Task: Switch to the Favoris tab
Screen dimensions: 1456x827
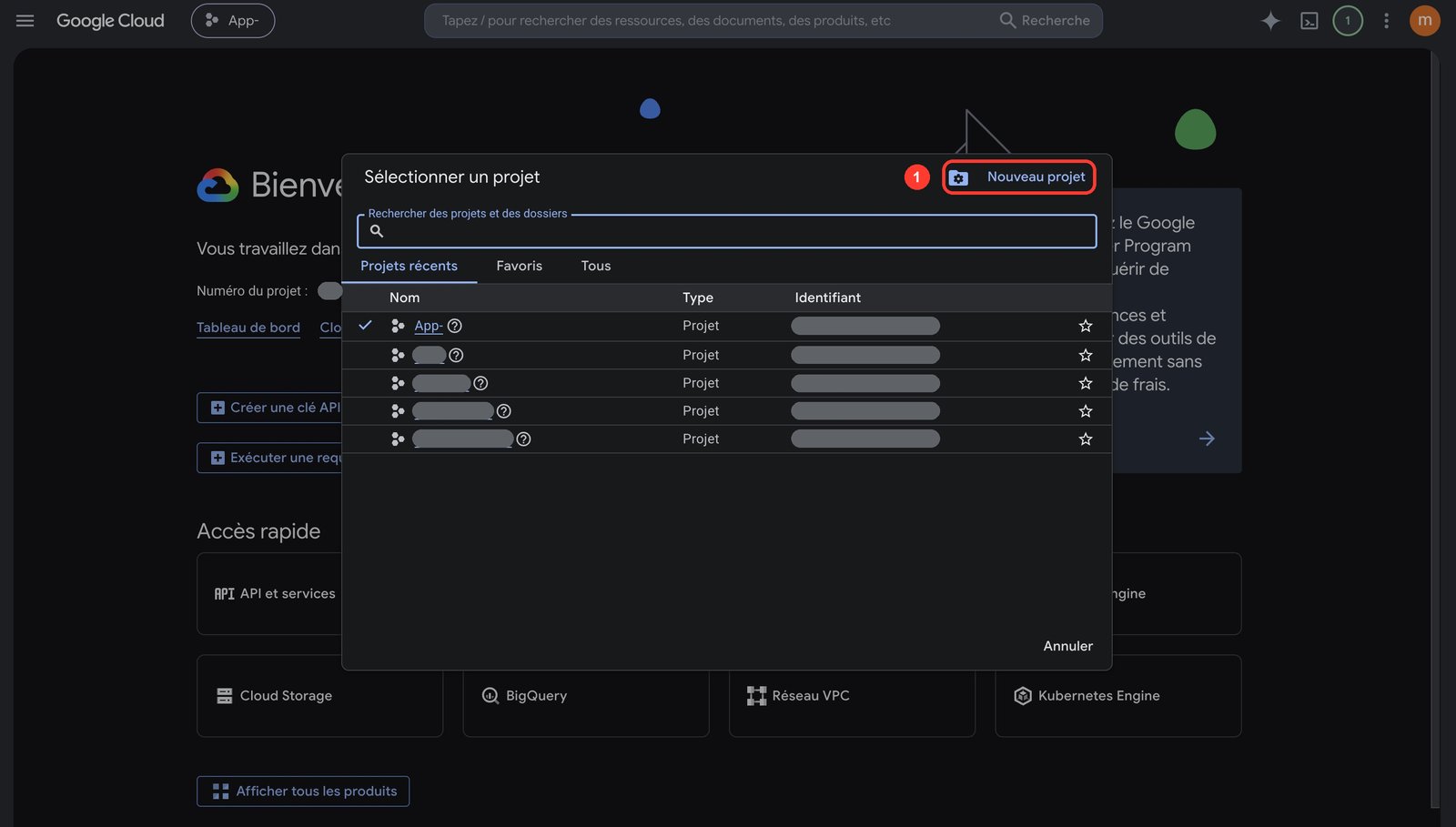Action: 519,266
